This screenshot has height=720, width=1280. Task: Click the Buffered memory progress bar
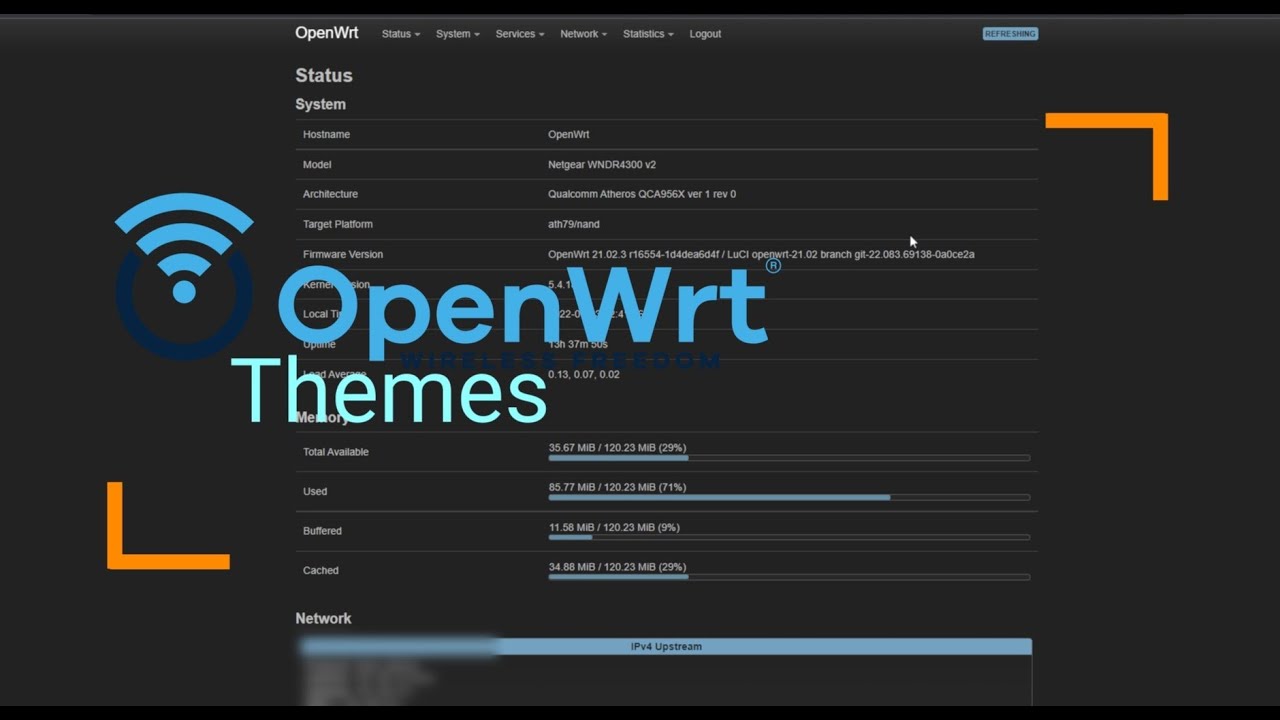coord(789,537)
